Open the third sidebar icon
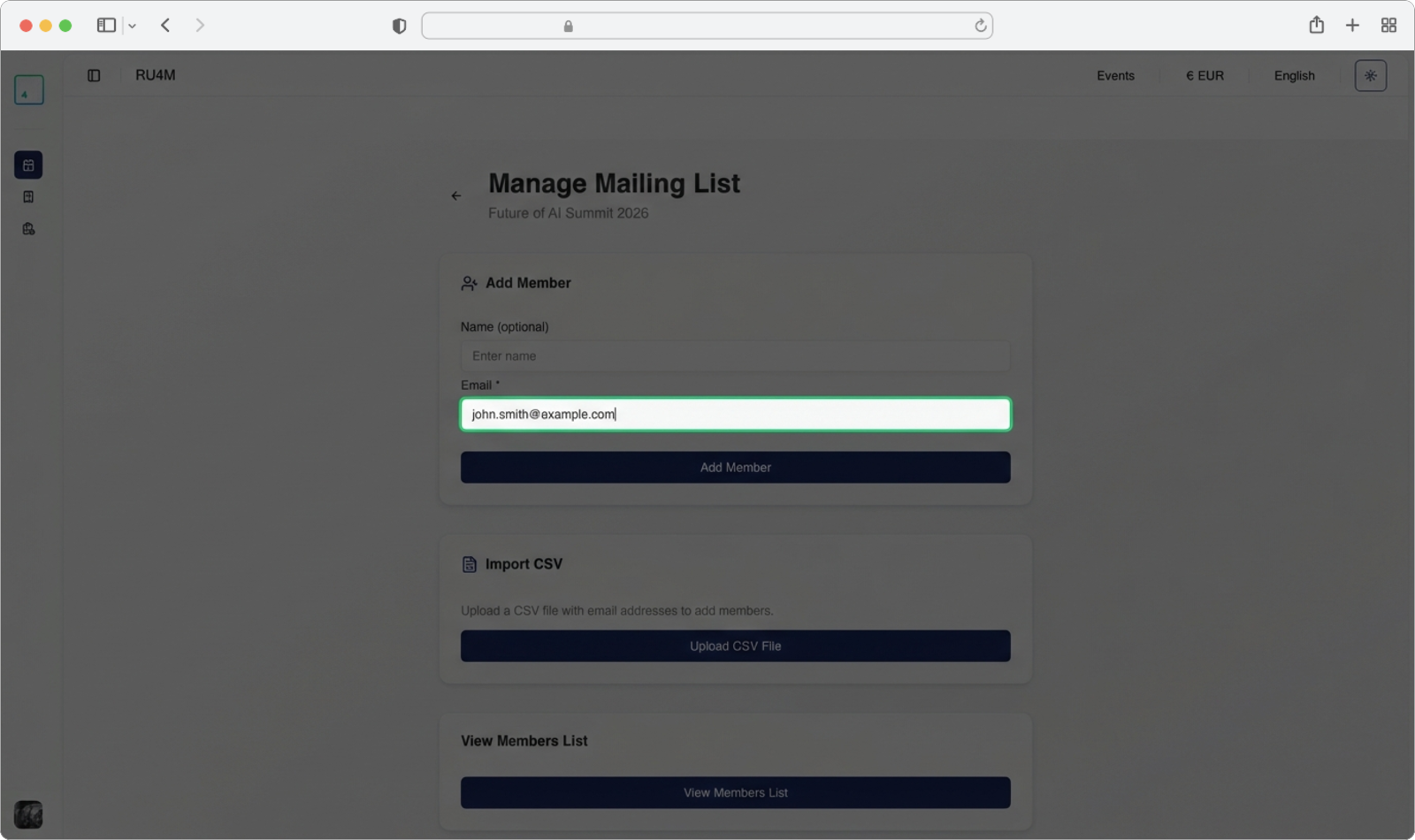 click(x=28, y=229)
